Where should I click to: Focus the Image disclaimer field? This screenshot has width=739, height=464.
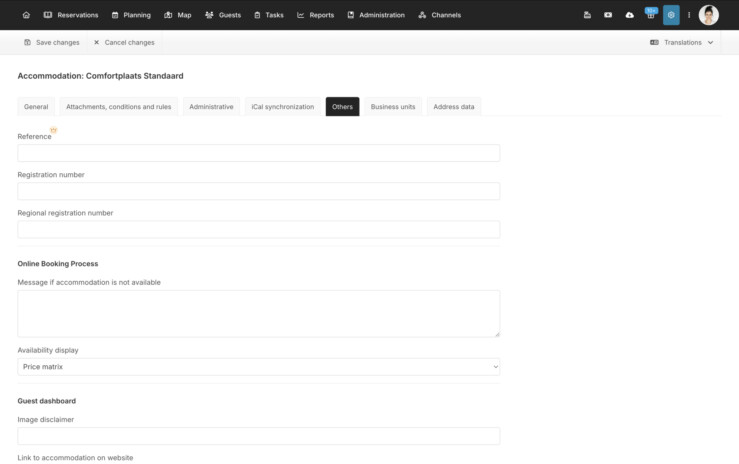(259, 436)
